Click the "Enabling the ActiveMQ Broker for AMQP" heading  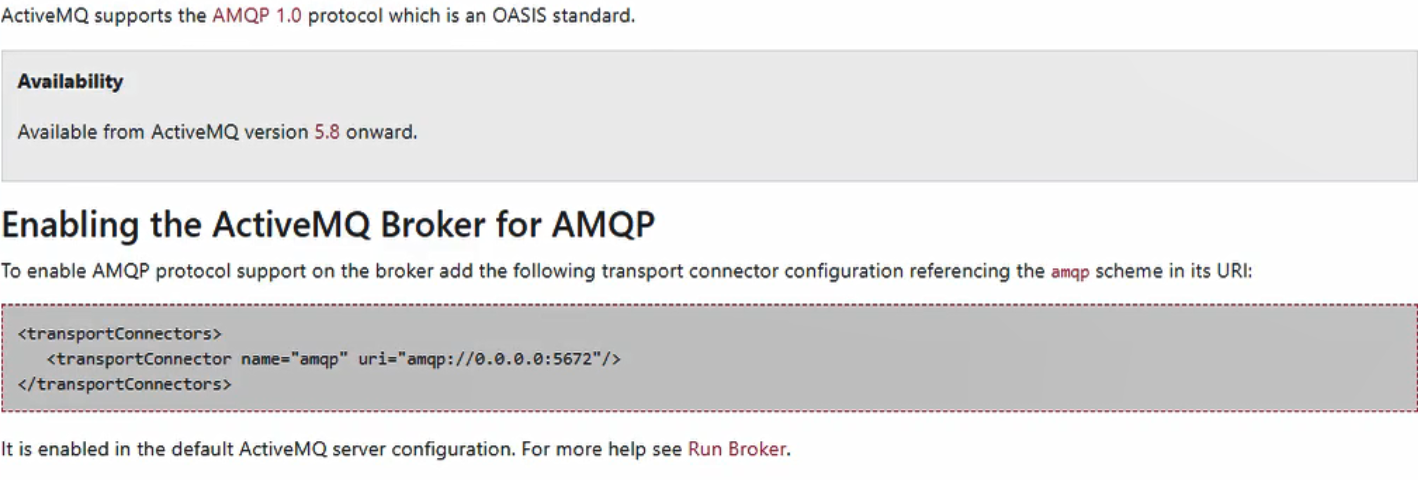(x=328, y=225)
